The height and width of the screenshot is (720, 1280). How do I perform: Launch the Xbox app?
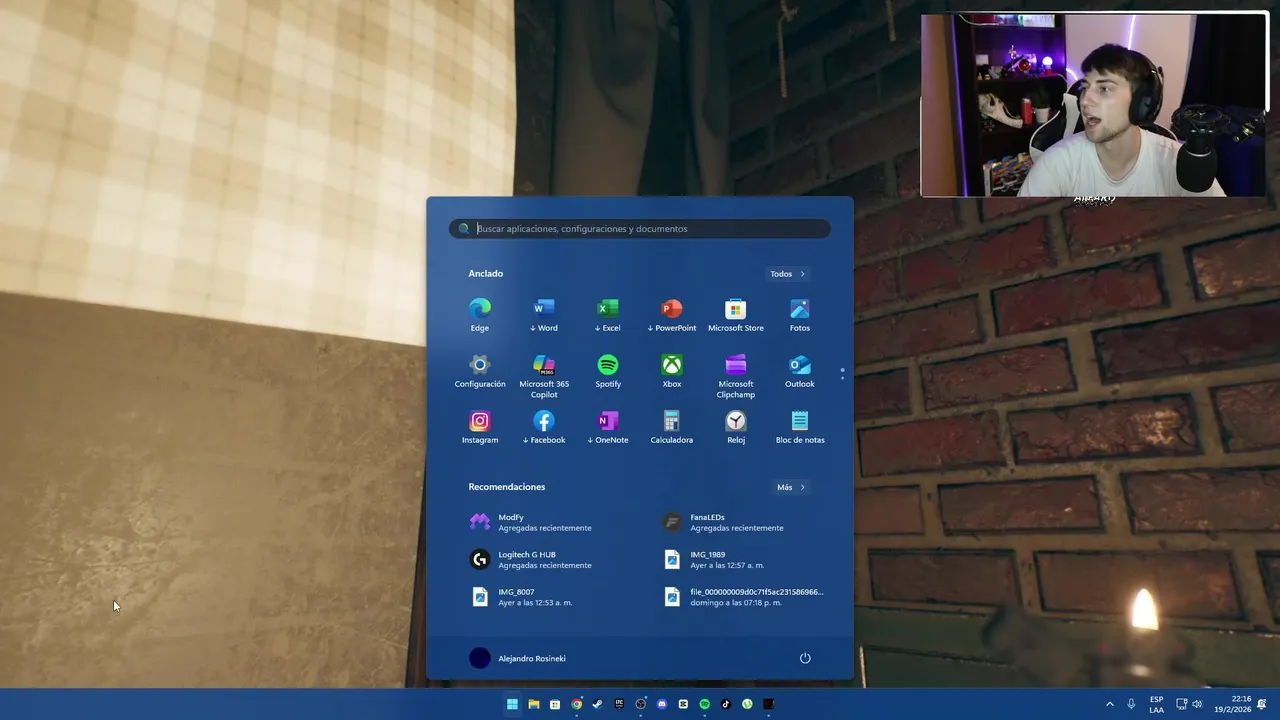672,371
